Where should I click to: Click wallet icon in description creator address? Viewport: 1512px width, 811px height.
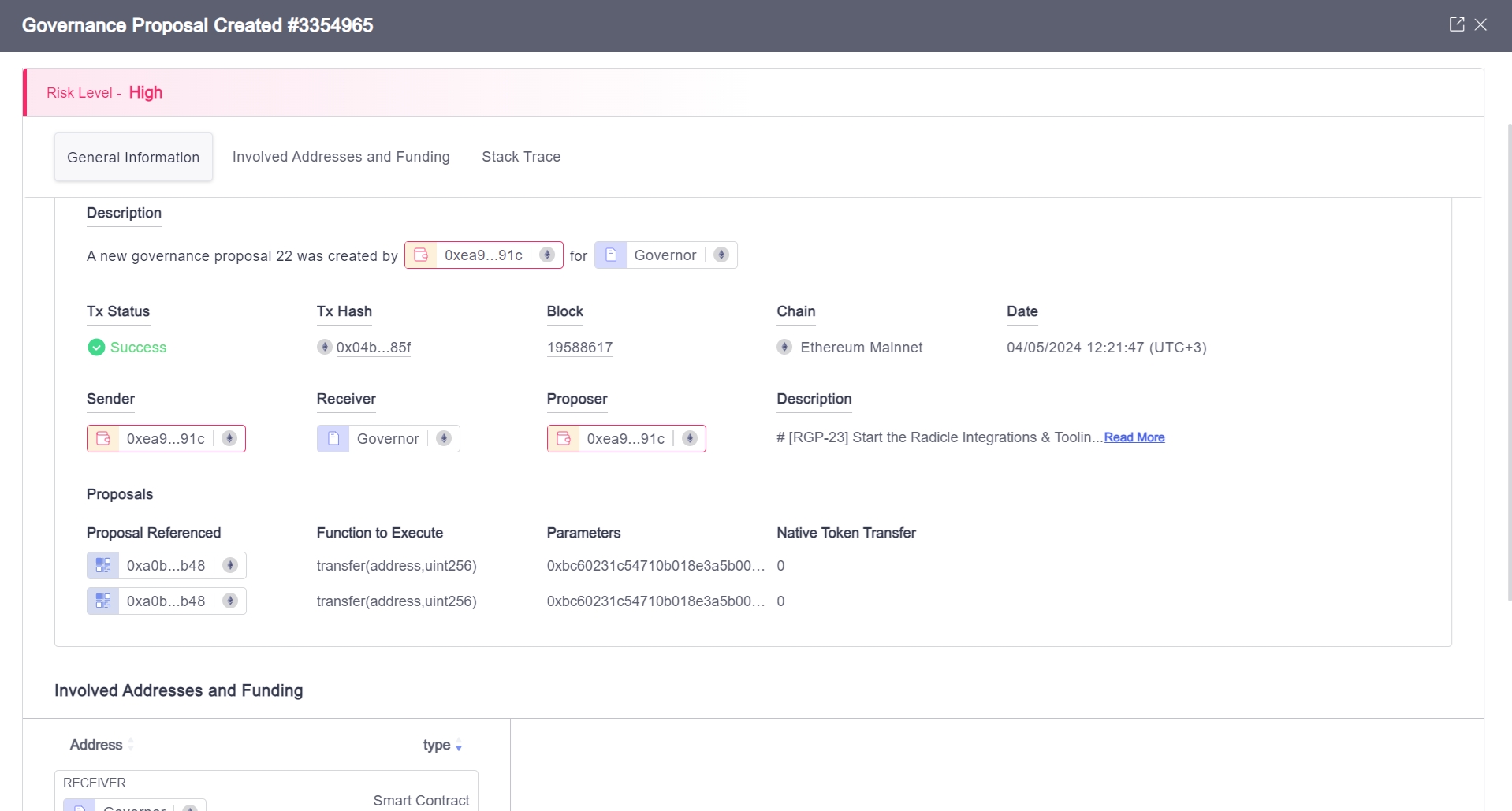coord(421,255)
